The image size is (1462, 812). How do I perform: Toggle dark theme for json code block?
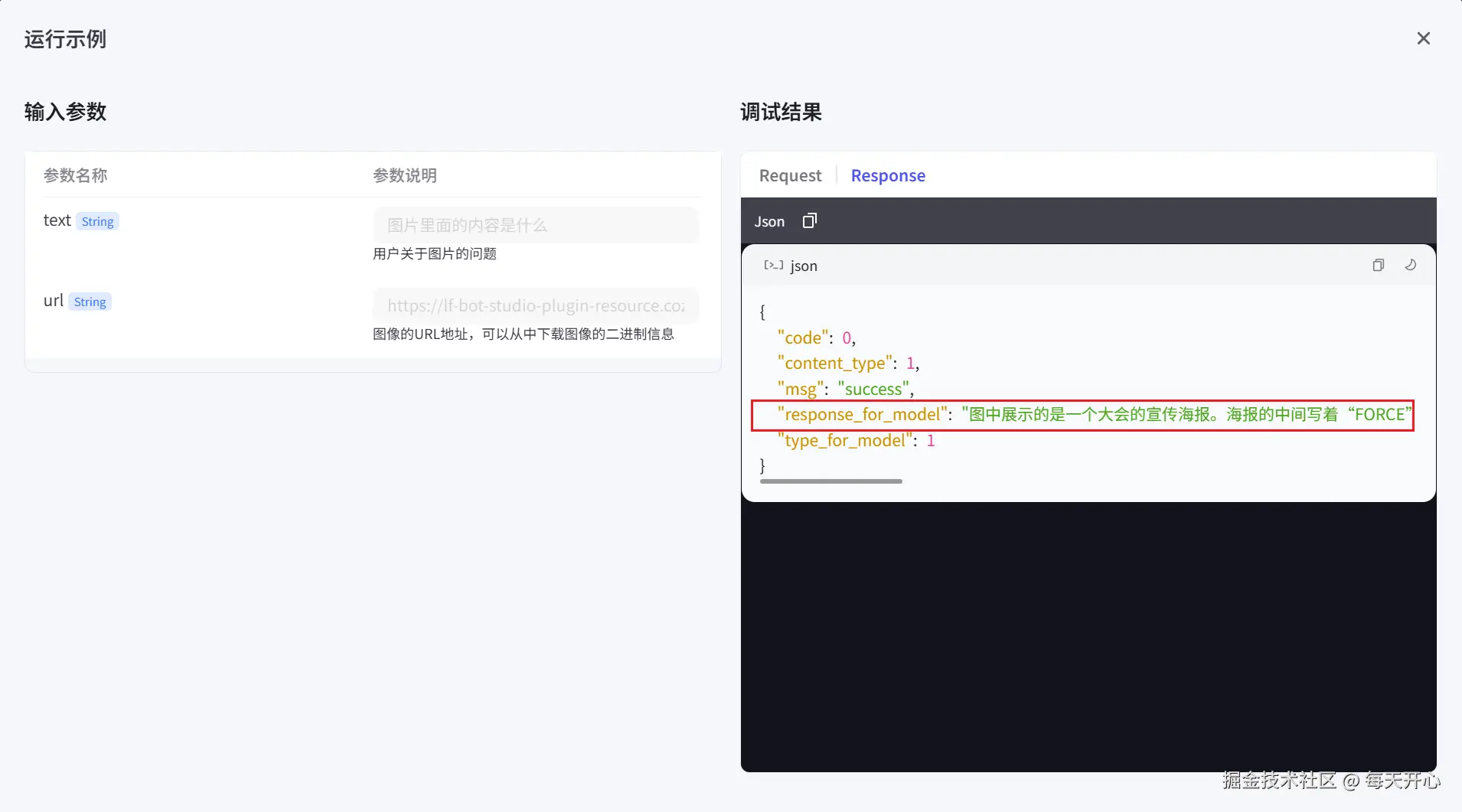click(x=1410, y=265)
